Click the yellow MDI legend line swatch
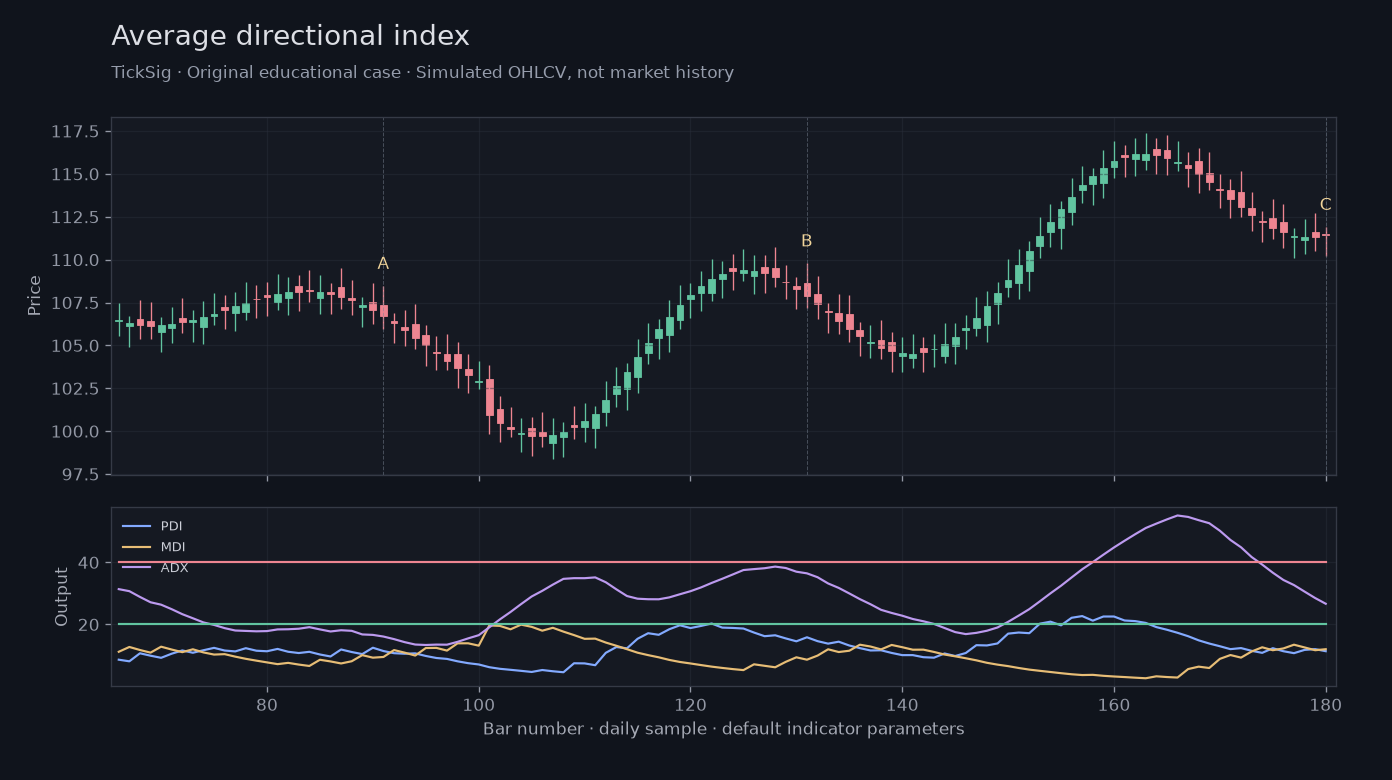The image size is (1392, 780). point(136,547)
